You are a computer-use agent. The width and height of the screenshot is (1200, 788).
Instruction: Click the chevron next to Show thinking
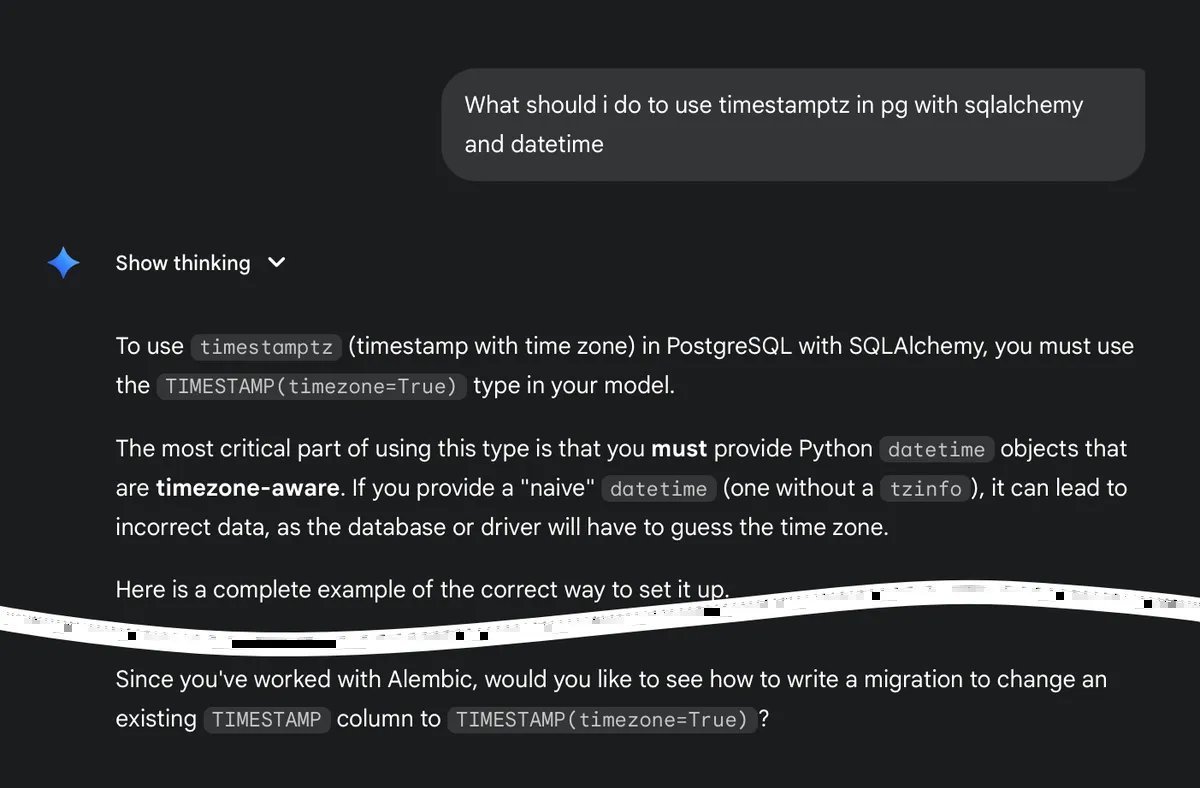coord(276,262)
